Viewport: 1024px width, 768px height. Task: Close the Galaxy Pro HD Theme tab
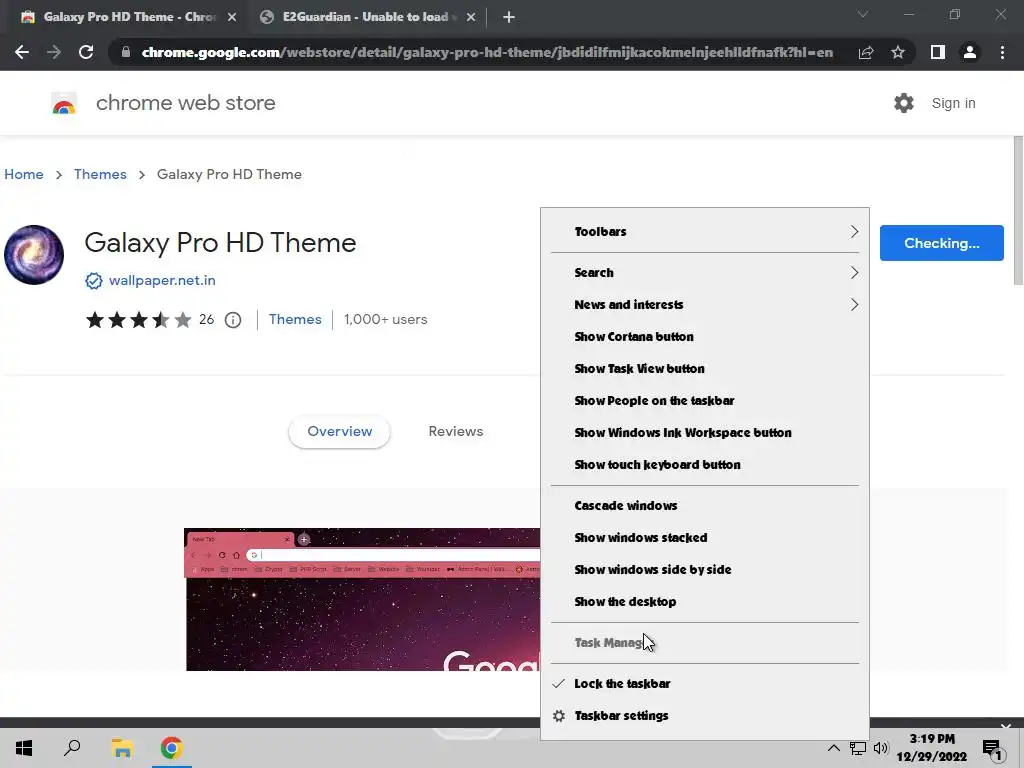click(x=232, y=17)
